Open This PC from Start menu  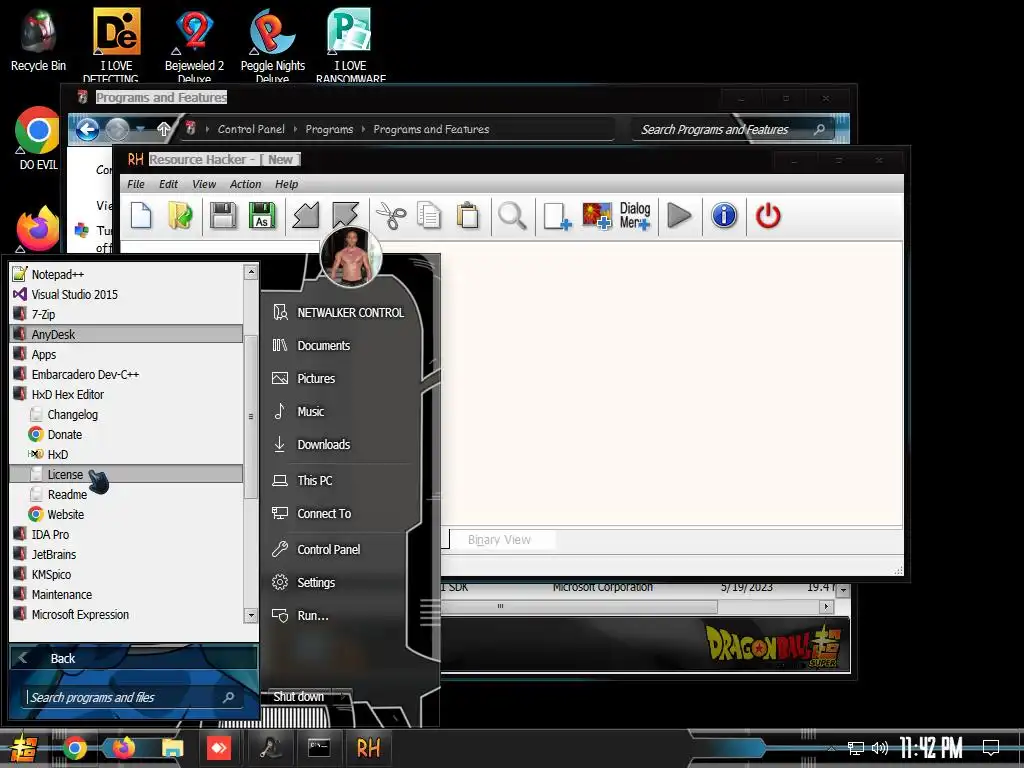340,481
